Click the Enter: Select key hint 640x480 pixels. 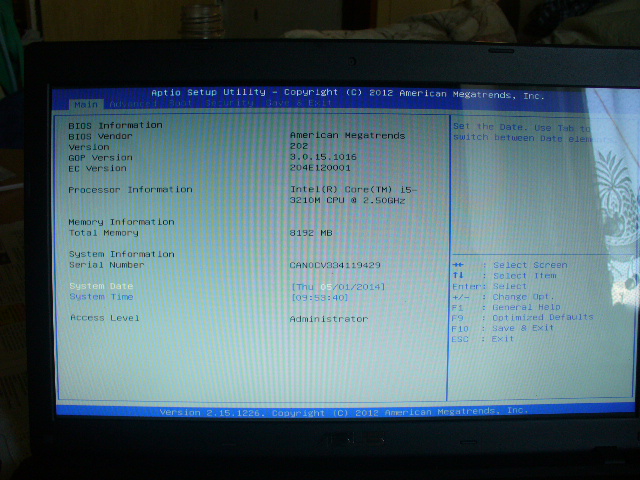pyautogui.click(x=489, y=287)
